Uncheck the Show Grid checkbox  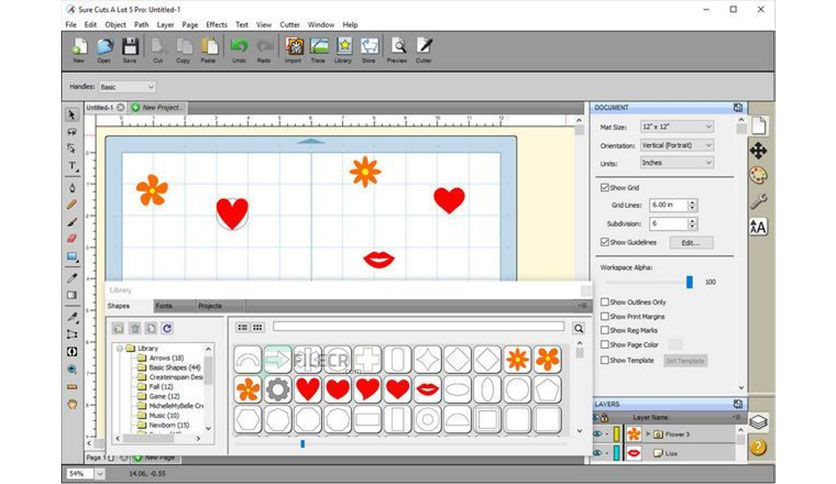[605, 188]
